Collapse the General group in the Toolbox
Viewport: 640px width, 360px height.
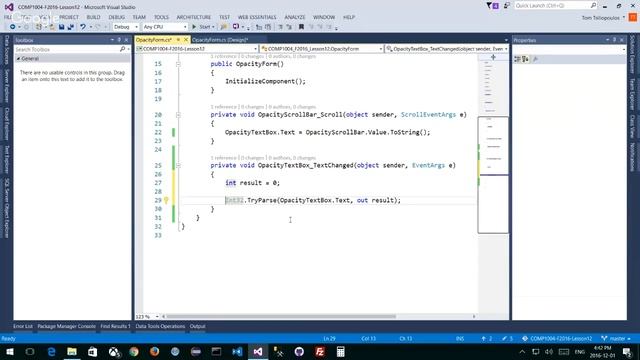pyautogui.click(x=18, y=59)
